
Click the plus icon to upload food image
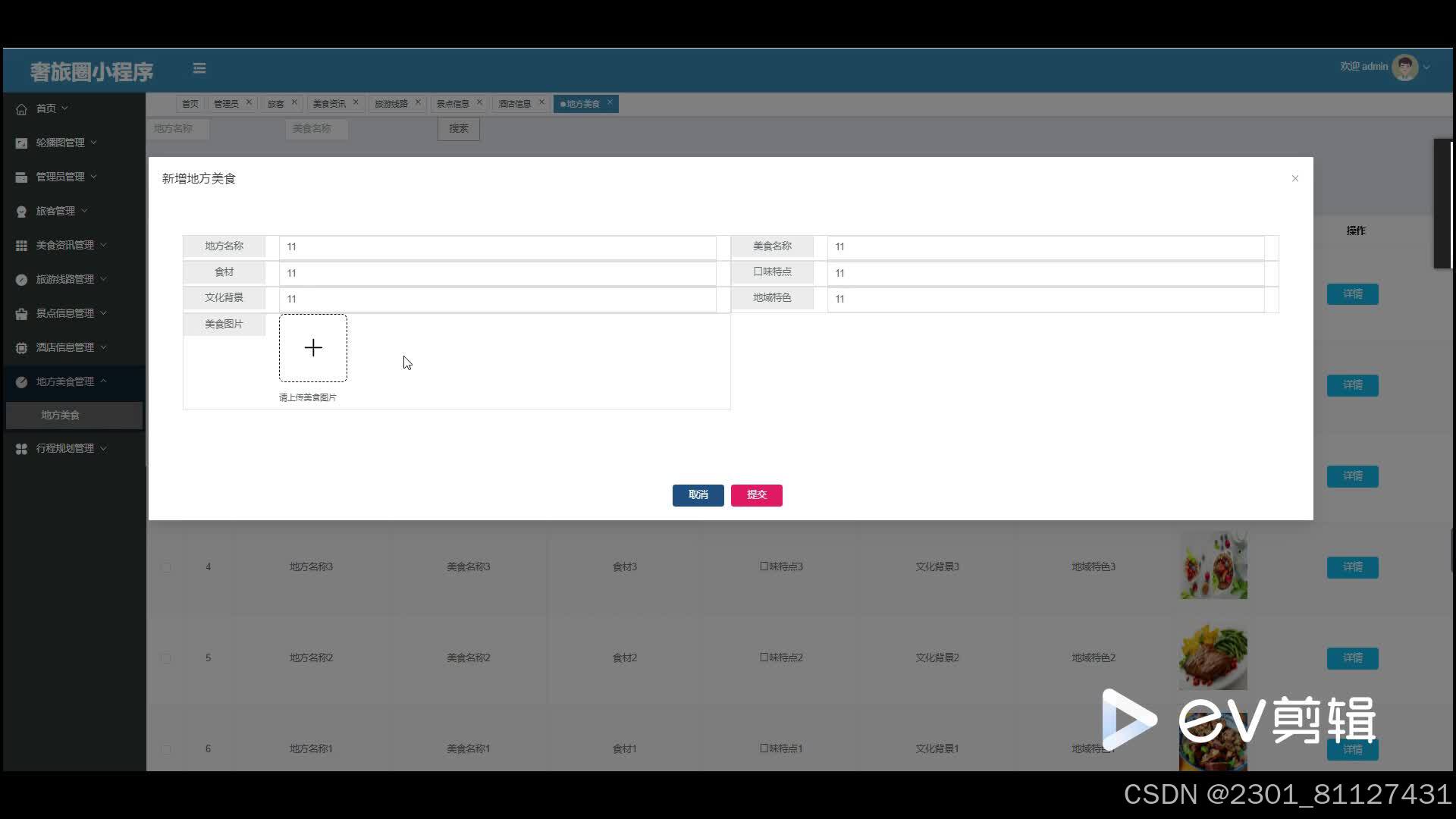tap(313, 348)
